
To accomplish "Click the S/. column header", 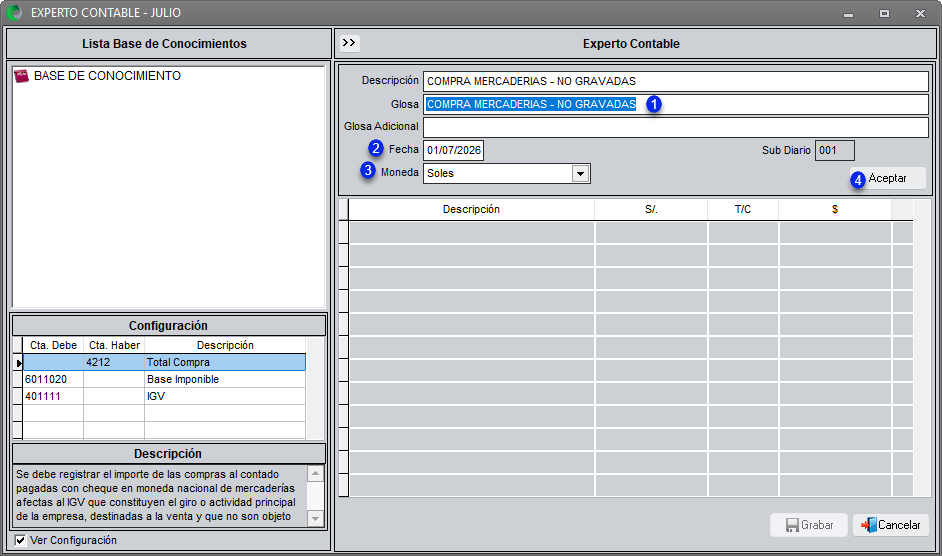I will (x=651, y=209).
